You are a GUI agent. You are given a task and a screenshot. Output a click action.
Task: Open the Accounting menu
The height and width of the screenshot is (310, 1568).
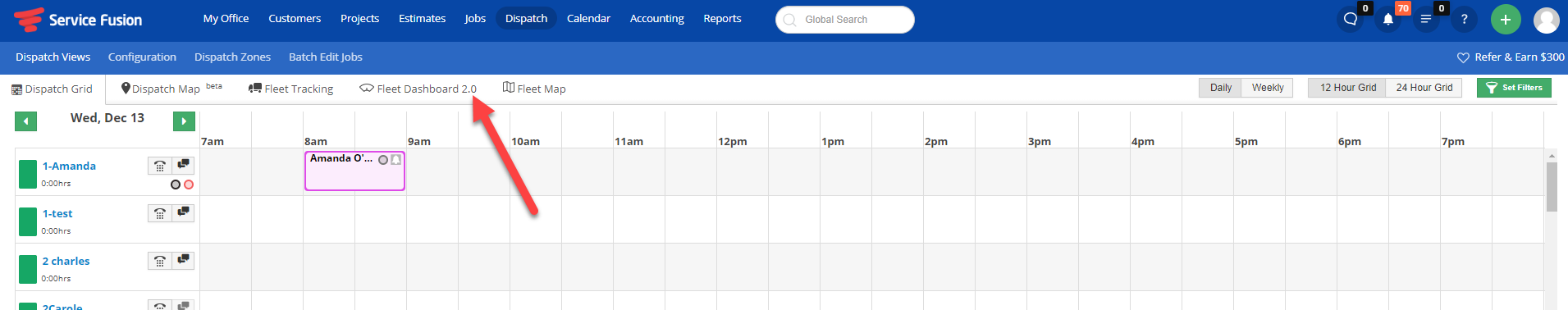(656, 18)
